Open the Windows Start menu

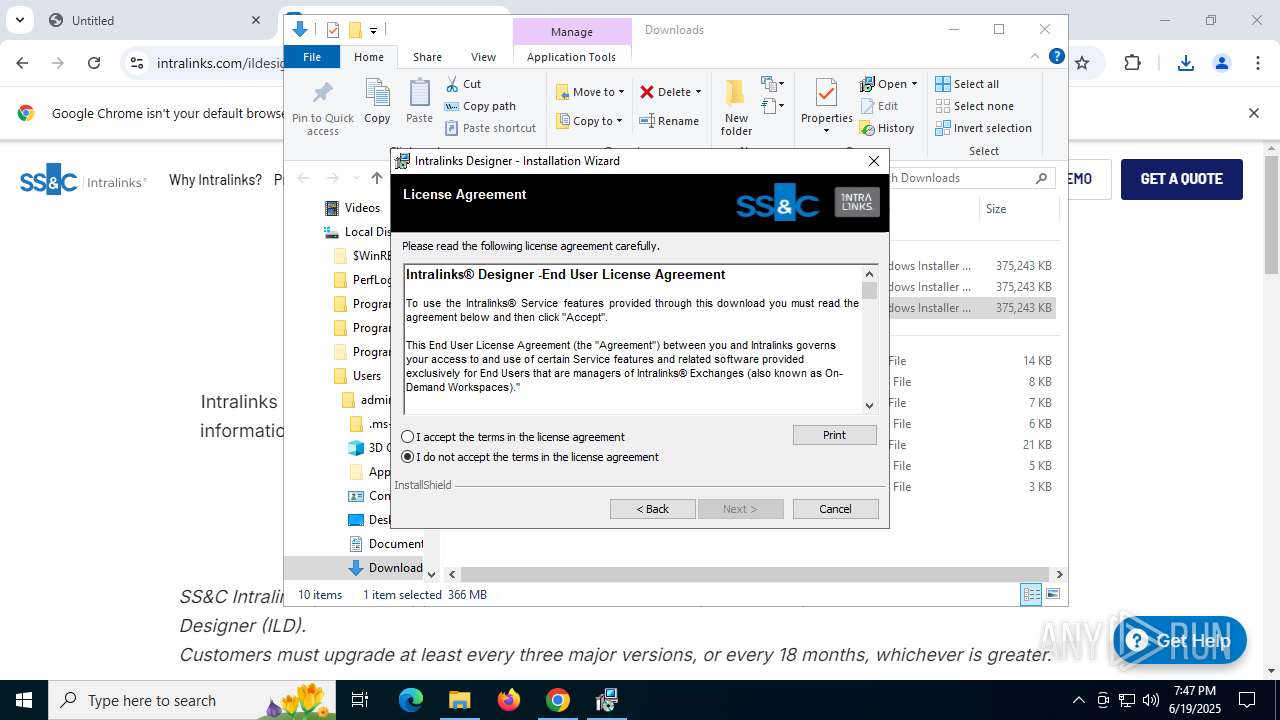tap(24, 700)
